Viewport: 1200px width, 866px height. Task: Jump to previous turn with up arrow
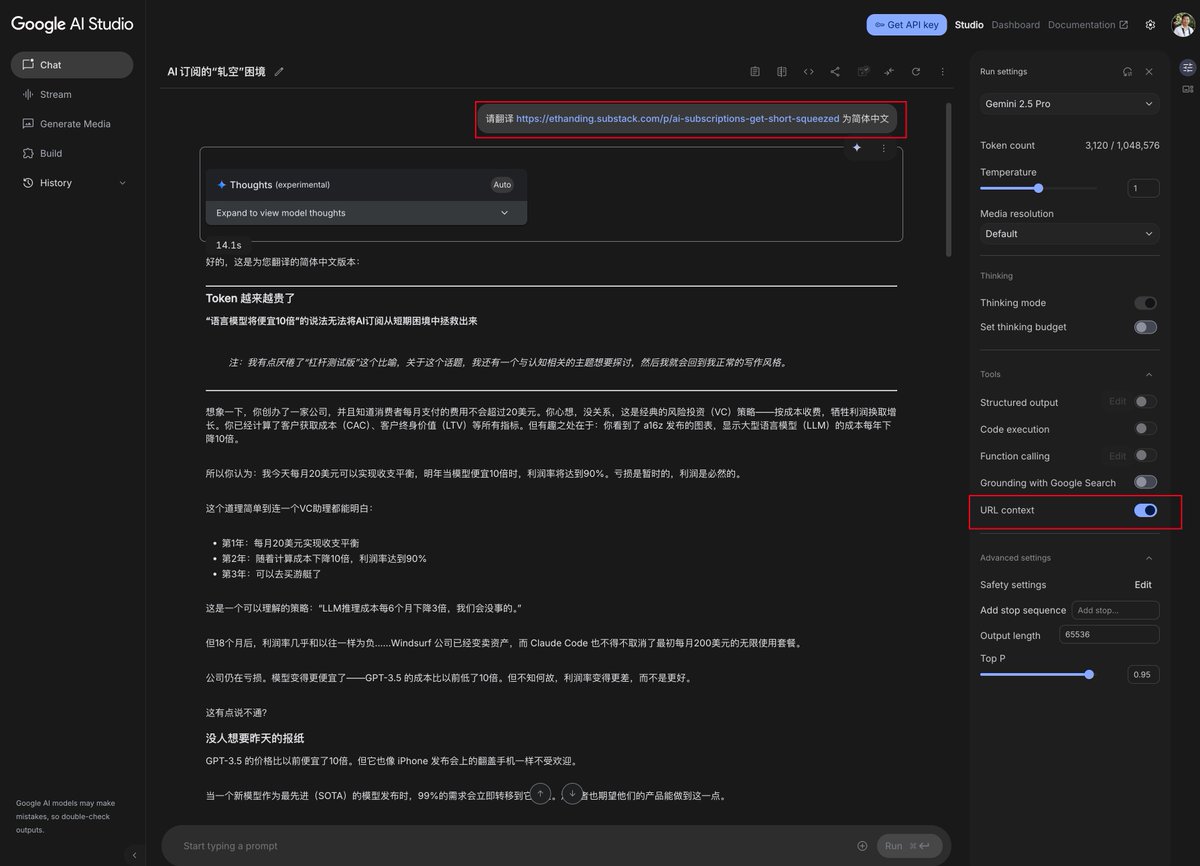(x=540, y=794)
